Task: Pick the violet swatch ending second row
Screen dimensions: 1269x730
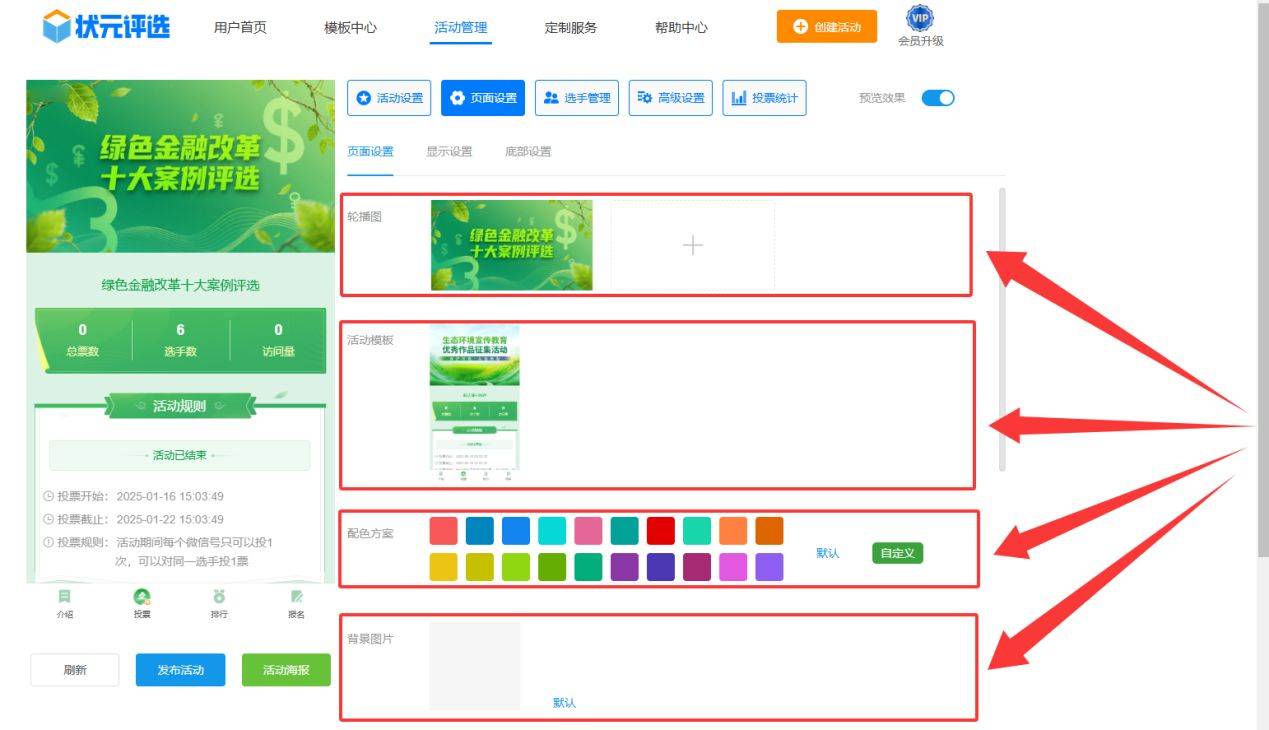Action: point(769,567)
